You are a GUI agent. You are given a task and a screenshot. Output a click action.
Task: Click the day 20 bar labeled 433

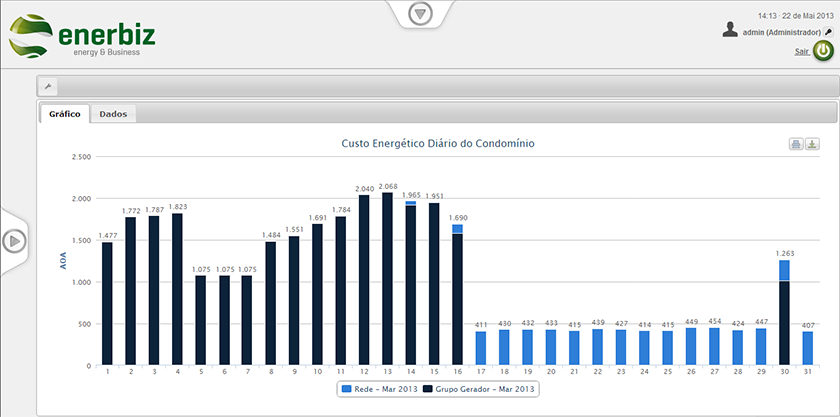tap(551, 347)
